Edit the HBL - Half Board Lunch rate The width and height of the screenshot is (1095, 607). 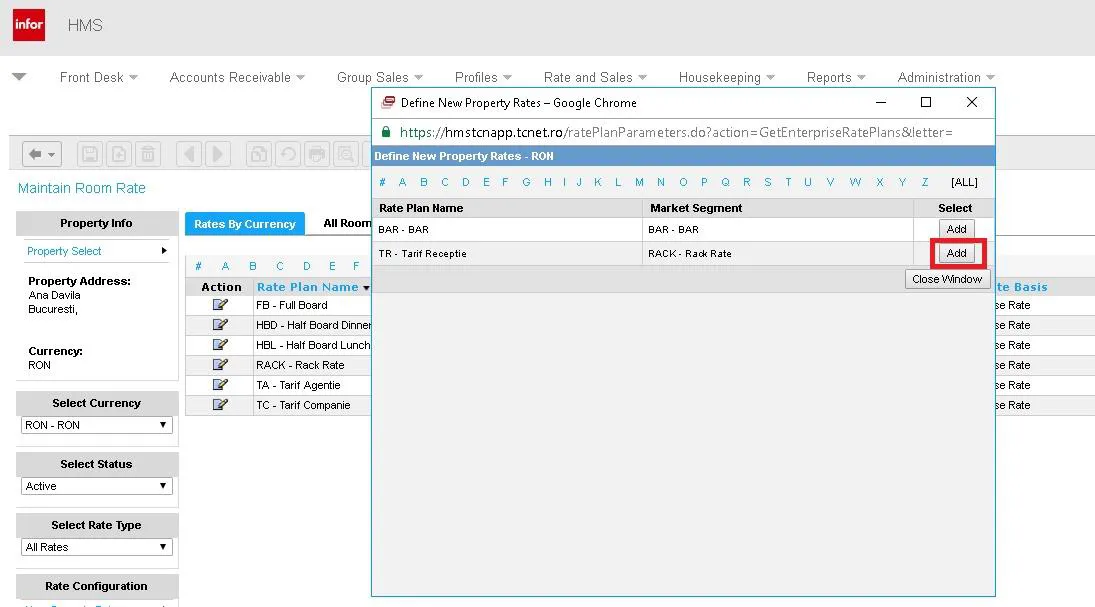click(x=220, y=345)
